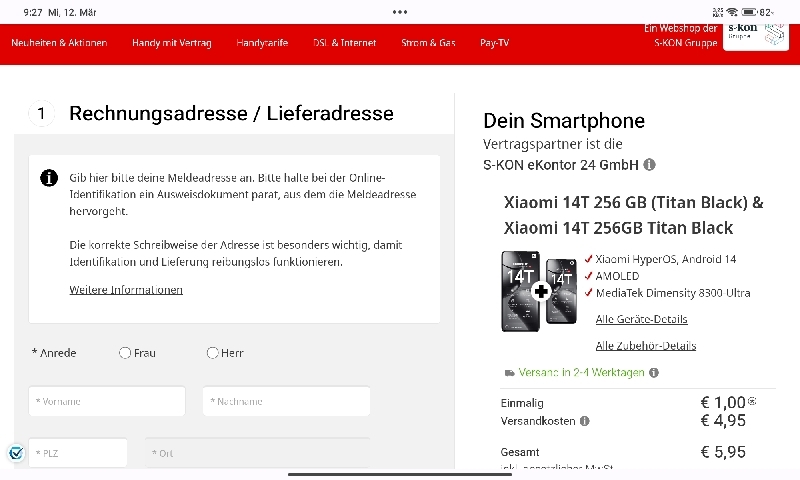Click the Trusted Shops badge icon
The width and height of the screenshot is (800, 480).
[x=16, y=452]
